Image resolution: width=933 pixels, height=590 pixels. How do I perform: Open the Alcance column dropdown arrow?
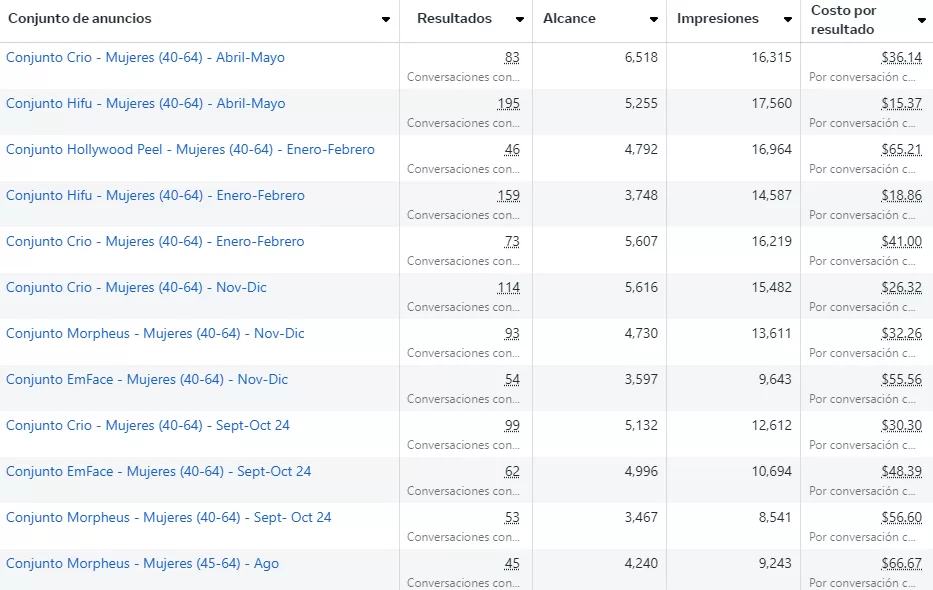coord(653,20)
